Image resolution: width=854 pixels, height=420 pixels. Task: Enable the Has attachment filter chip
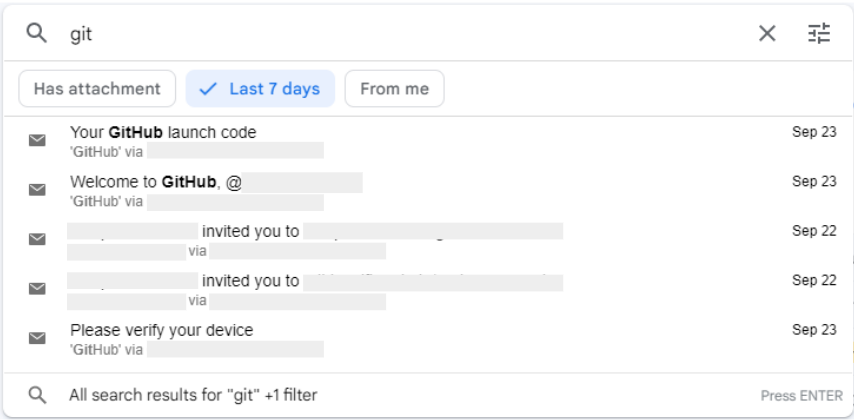pos(97,89)
